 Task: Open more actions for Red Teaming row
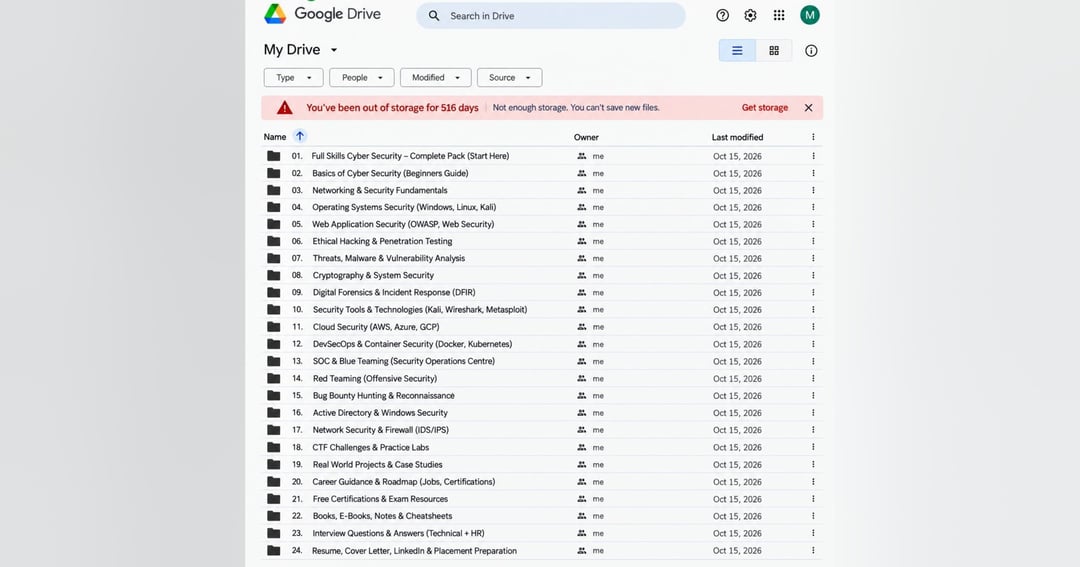click(x=813, y=378)
